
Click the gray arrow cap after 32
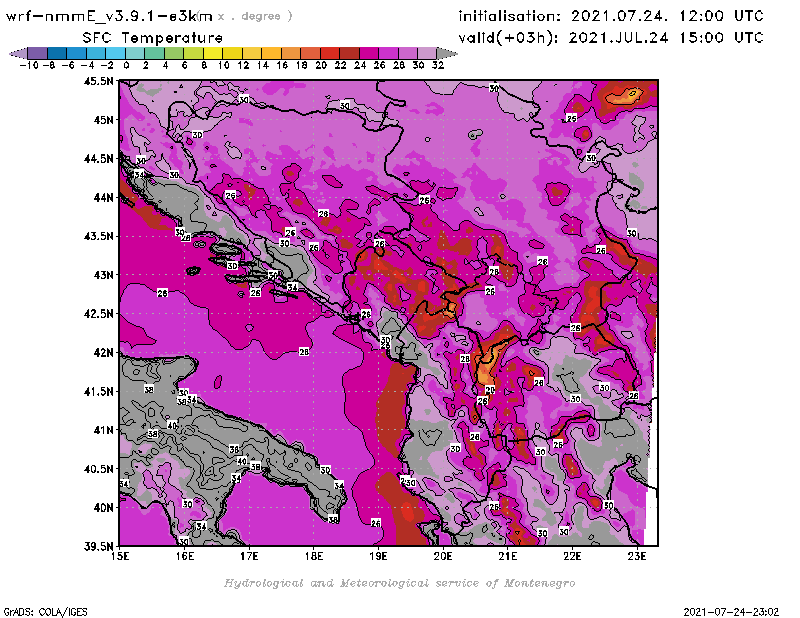446,53
